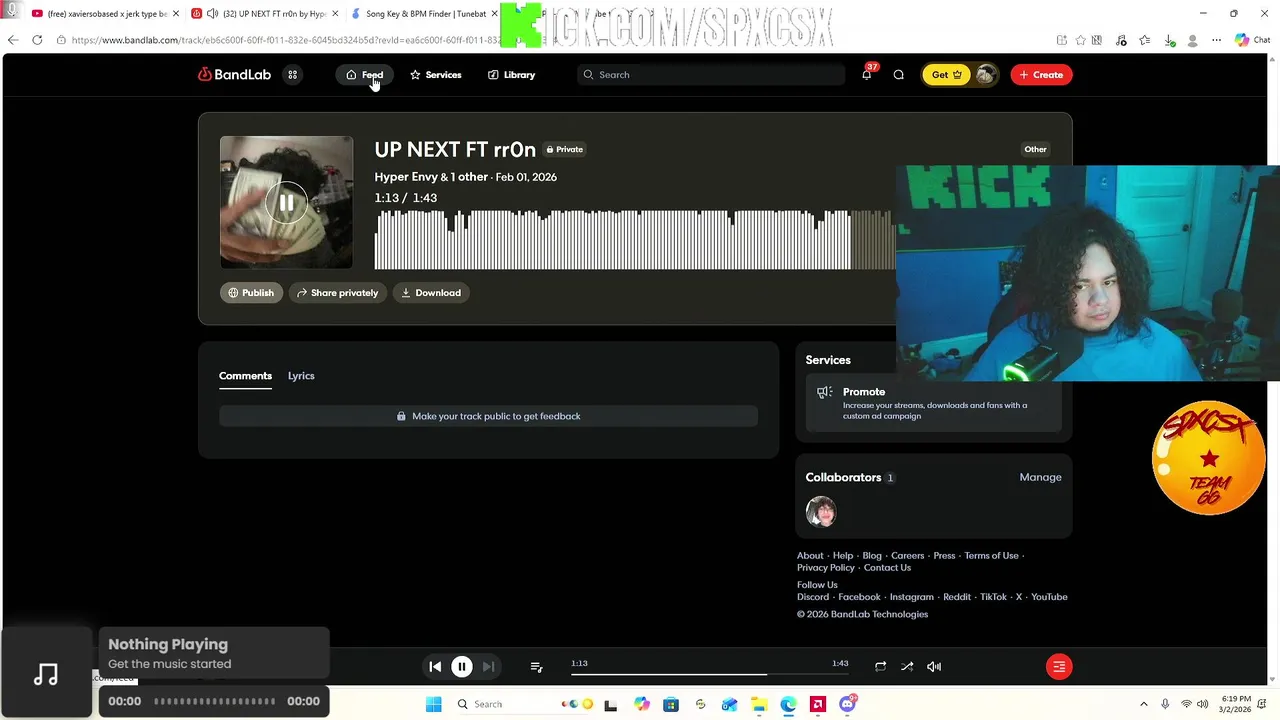Toggle shuffle in the player bar
1280x720 pixels.
[x=907, y=666]
